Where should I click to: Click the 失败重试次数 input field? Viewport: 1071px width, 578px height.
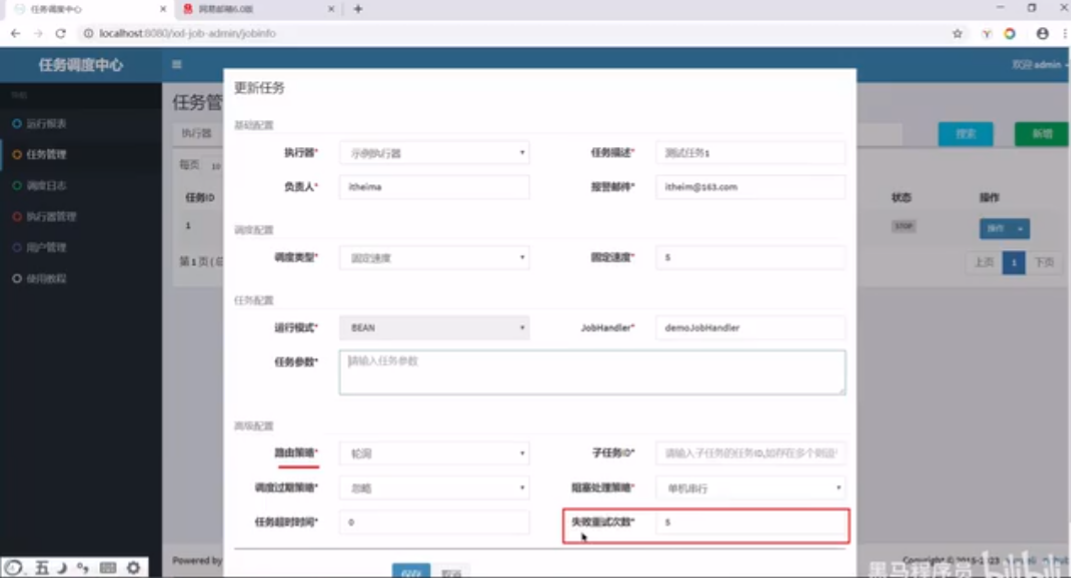pyautogui.click(x=750, y=522)
